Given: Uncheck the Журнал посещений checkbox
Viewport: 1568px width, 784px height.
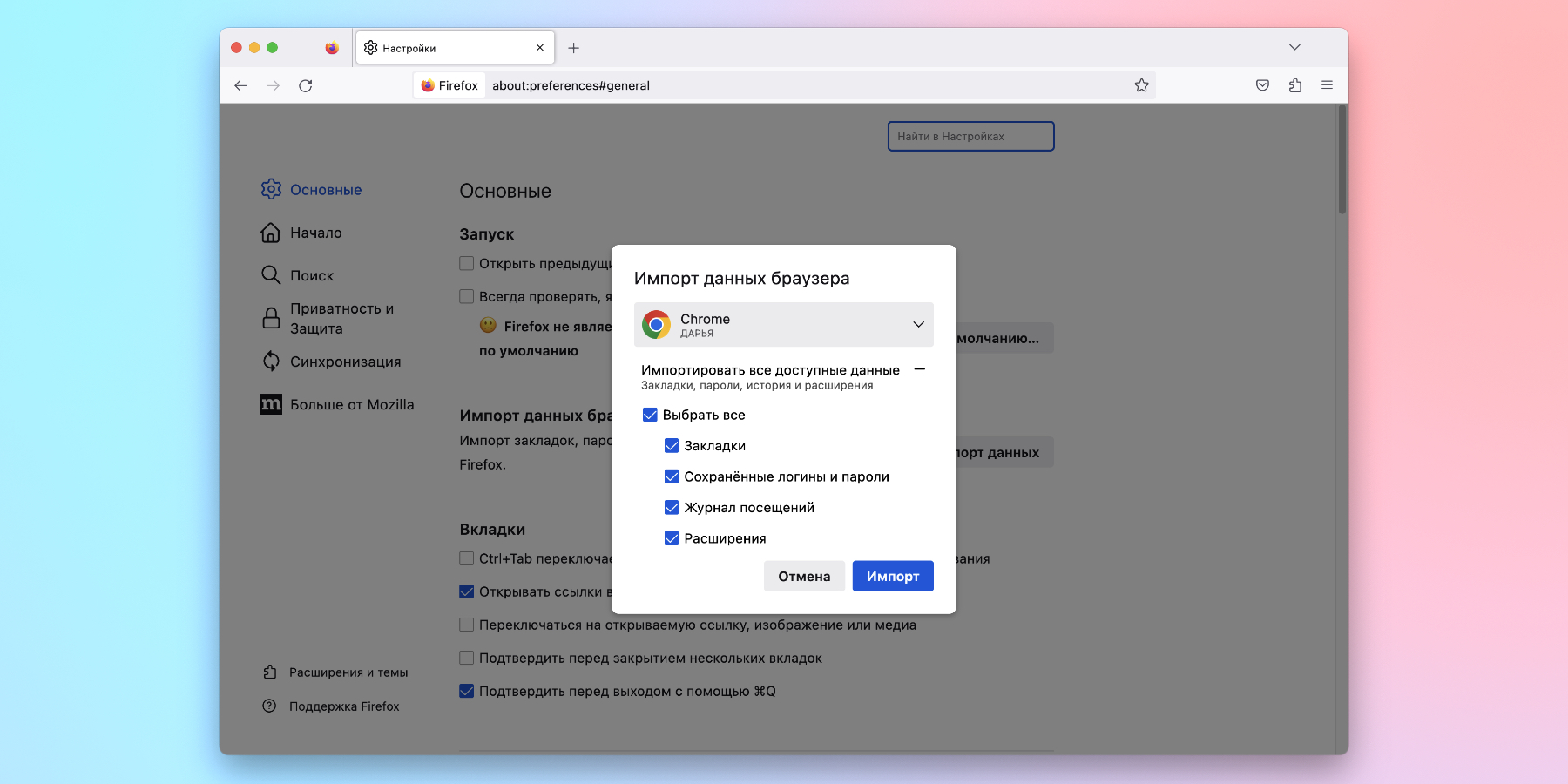Looking at the screenshot, I should tap(672, 508).
